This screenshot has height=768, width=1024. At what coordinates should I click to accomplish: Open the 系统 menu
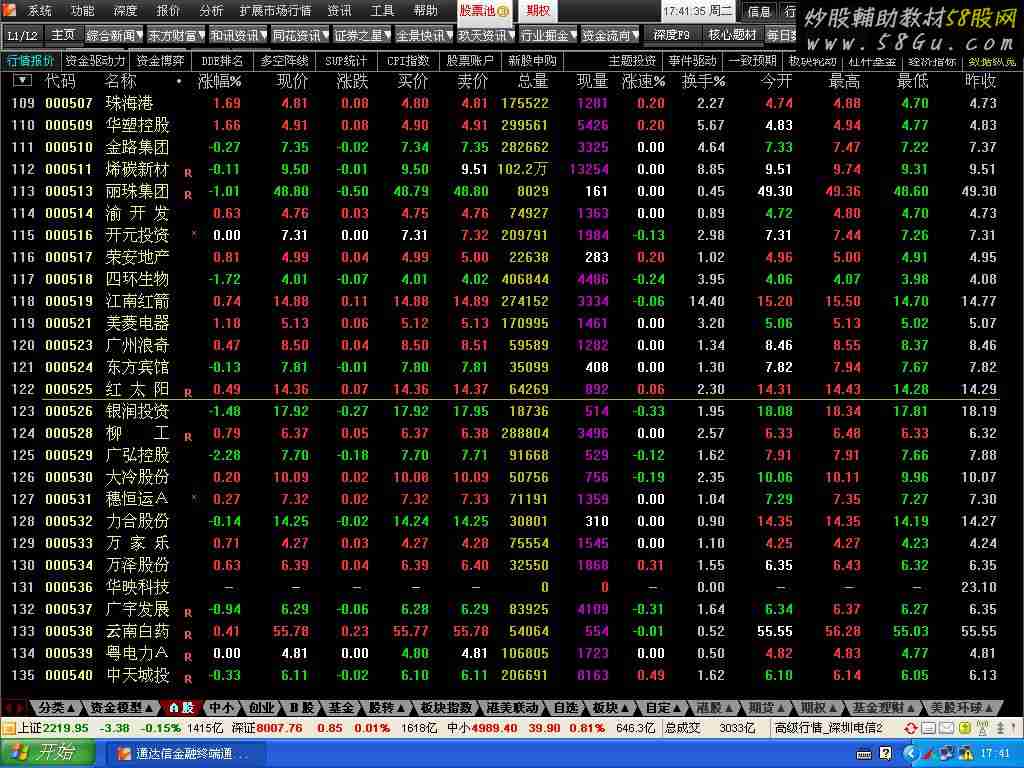pos(39,10)
